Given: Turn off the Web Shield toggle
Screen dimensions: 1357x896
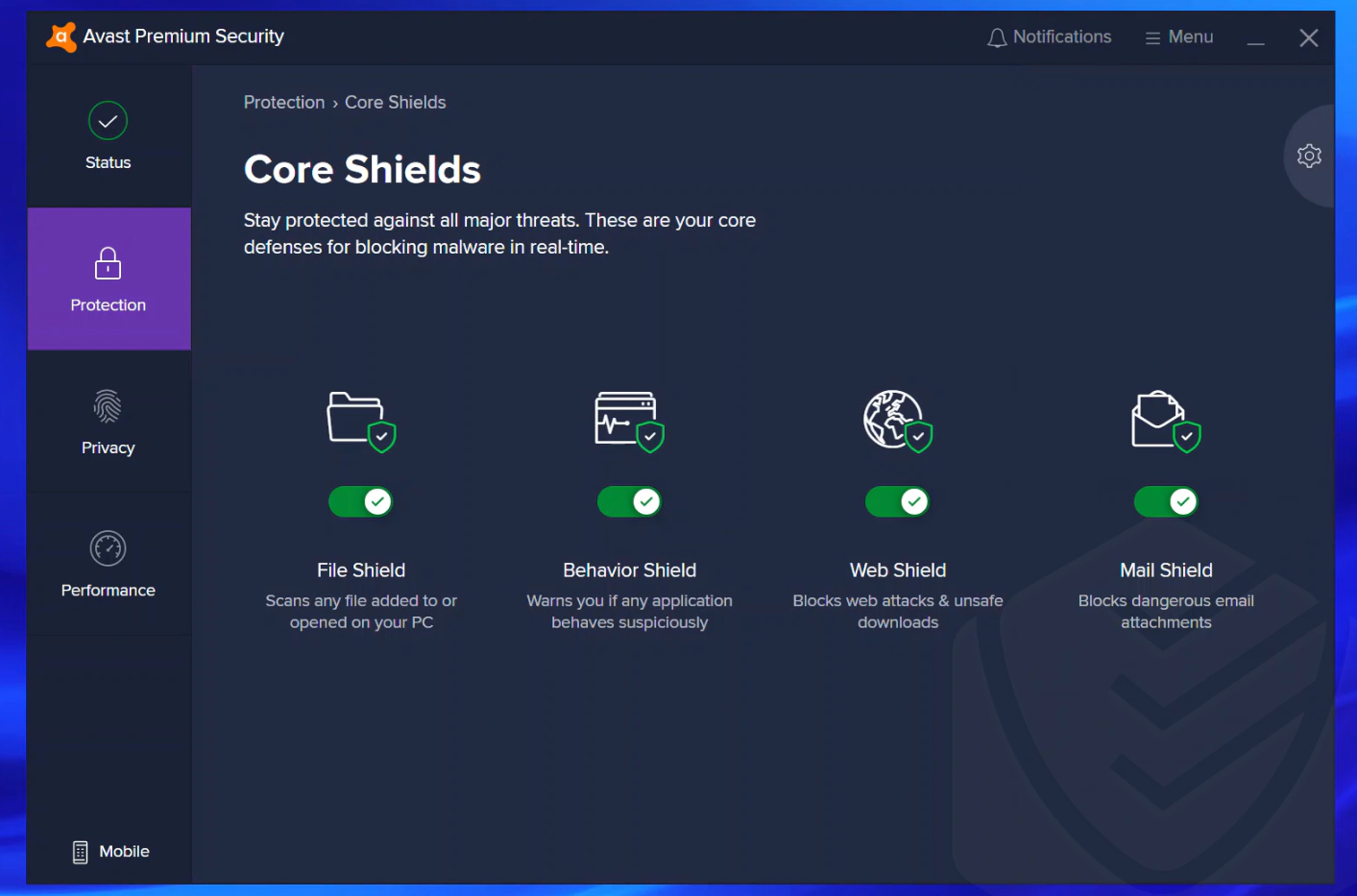Looking at the screenshot, I should tap(898, 501).
